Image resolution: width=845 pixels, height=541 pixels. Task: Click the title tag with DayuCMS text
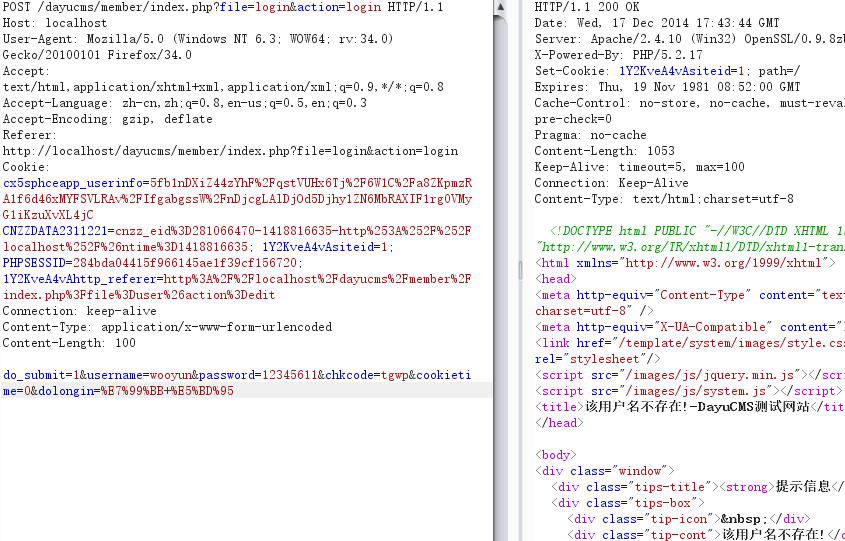pos(690,407)
